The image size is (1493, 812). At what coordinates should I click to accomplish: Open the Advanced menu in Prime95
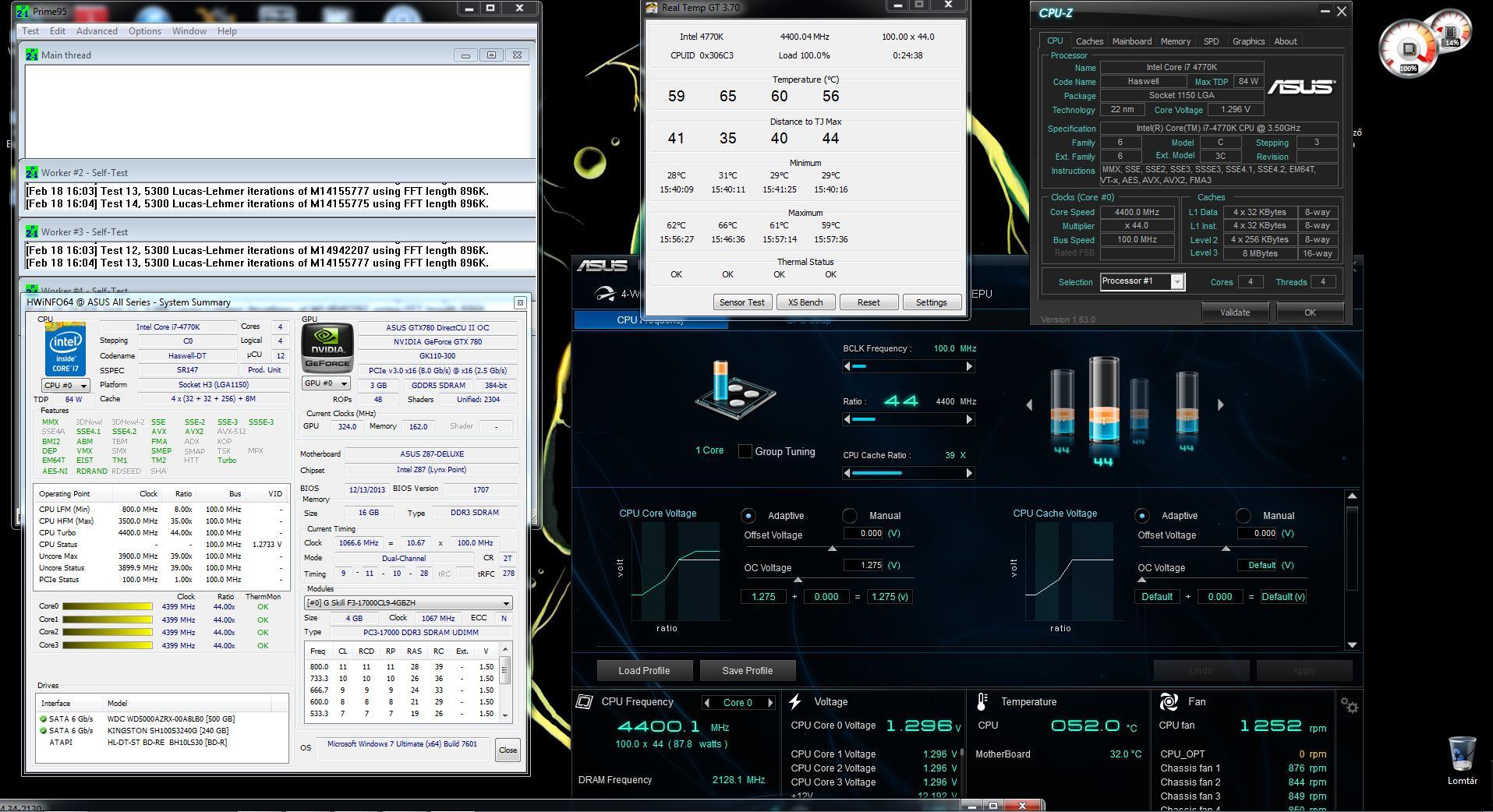click(x=97, y=31)
